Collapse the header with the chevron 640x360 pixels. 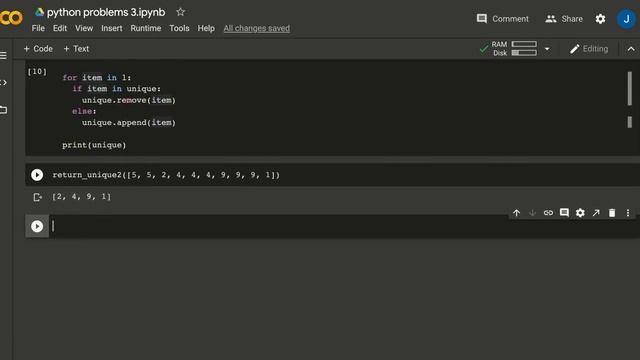[631, 49]
